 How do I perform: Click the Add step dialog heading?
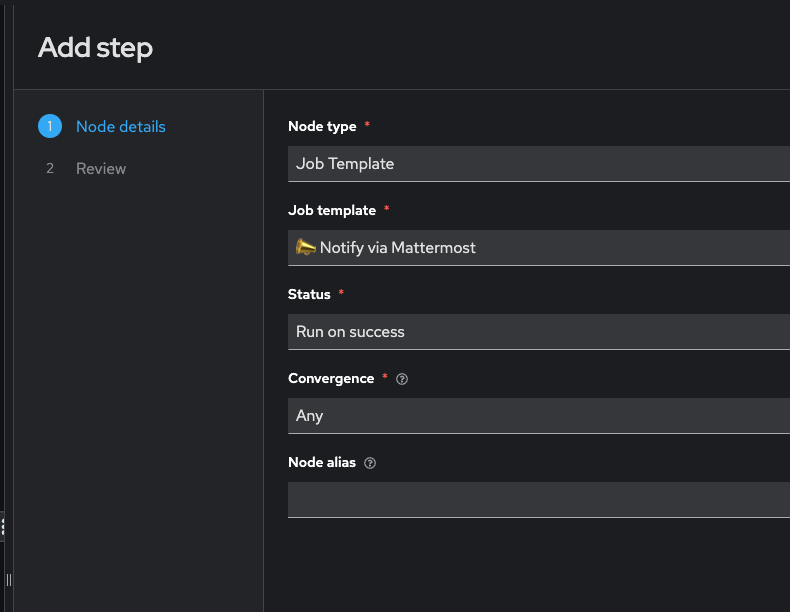95,47
